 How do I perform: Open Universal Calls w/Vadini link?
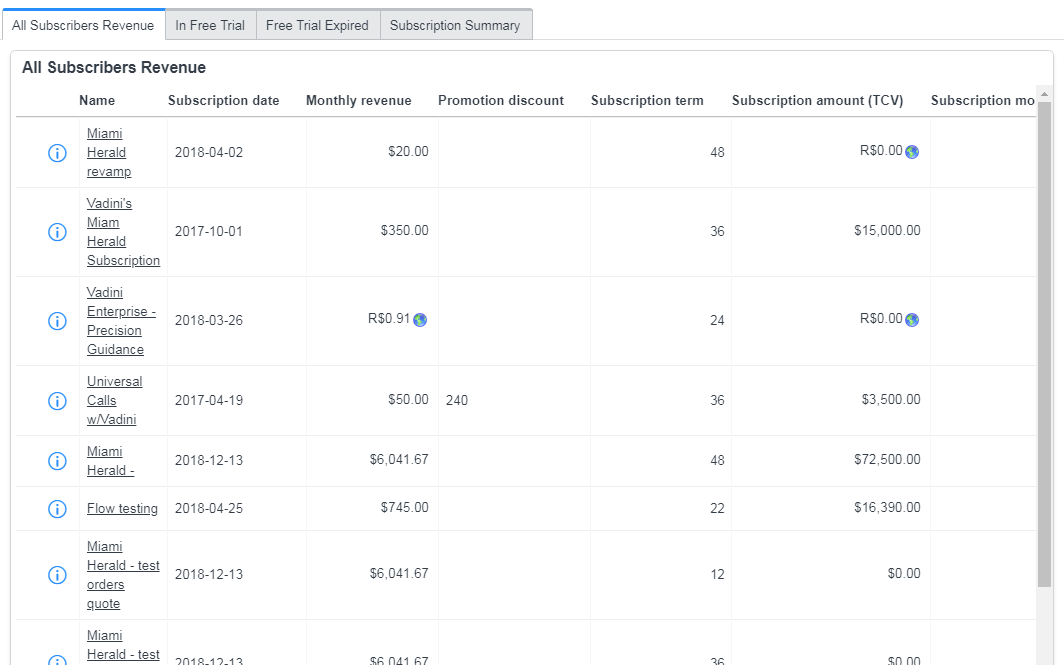(114, 401)
